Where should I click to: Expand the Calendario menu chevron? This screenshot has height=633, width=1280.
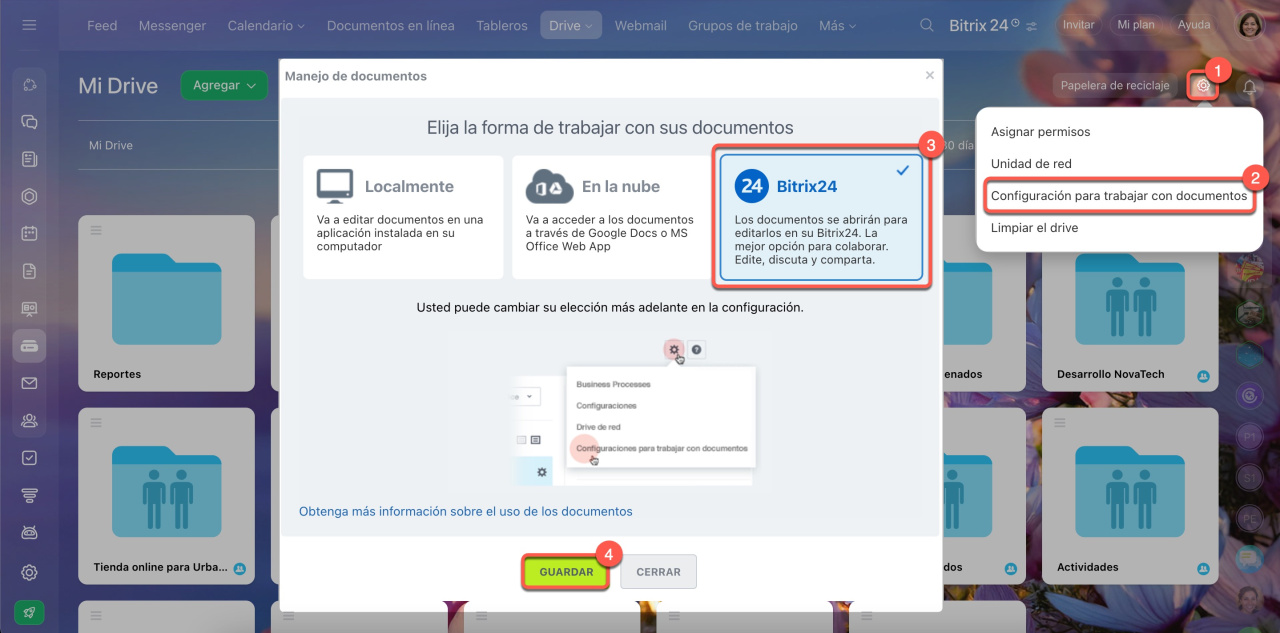(301, 26)
